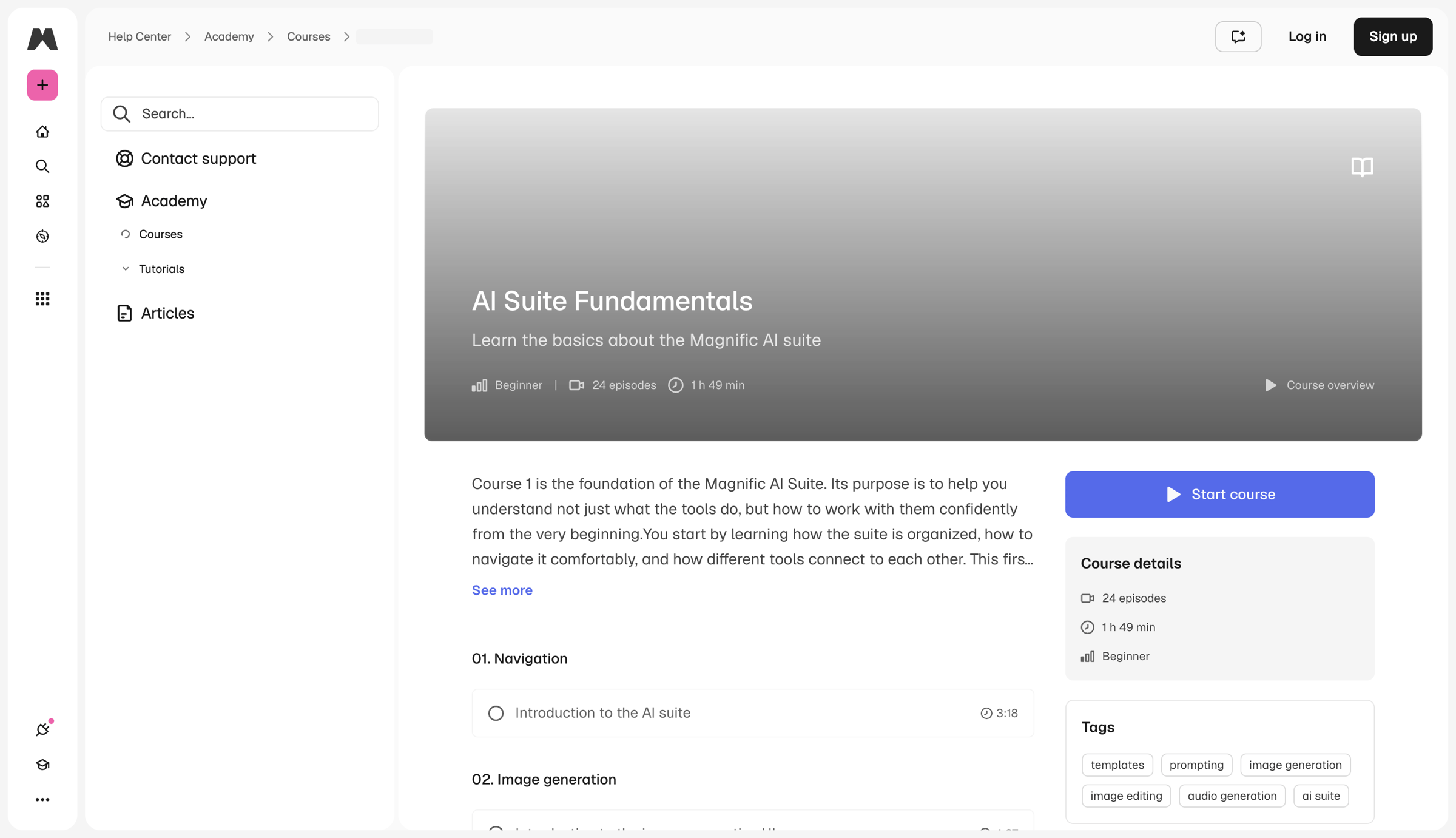Click the 3:18 episode duration
Viewport: 1456px width, 838px height.
tap(1007, 713)
